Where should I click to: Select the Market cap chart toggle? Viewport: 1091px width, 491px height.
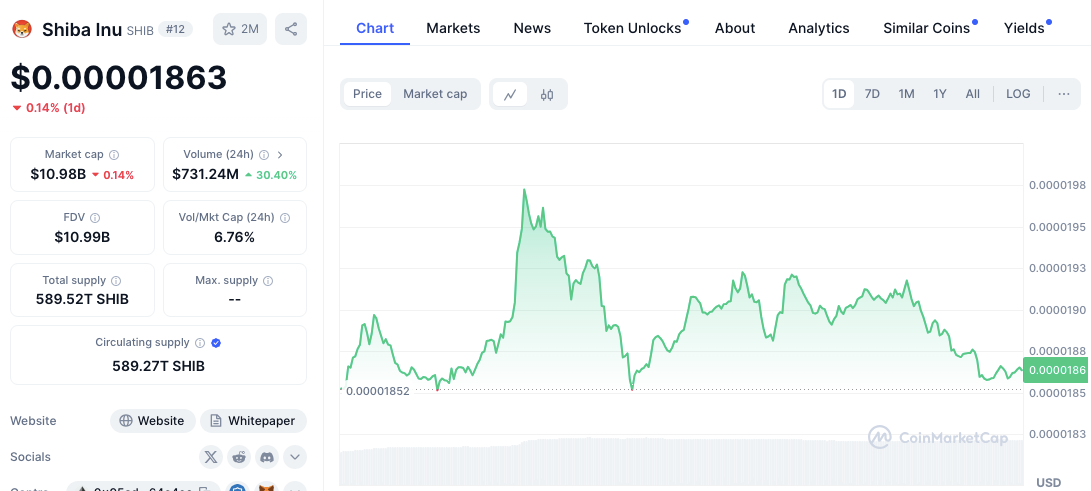435,94
